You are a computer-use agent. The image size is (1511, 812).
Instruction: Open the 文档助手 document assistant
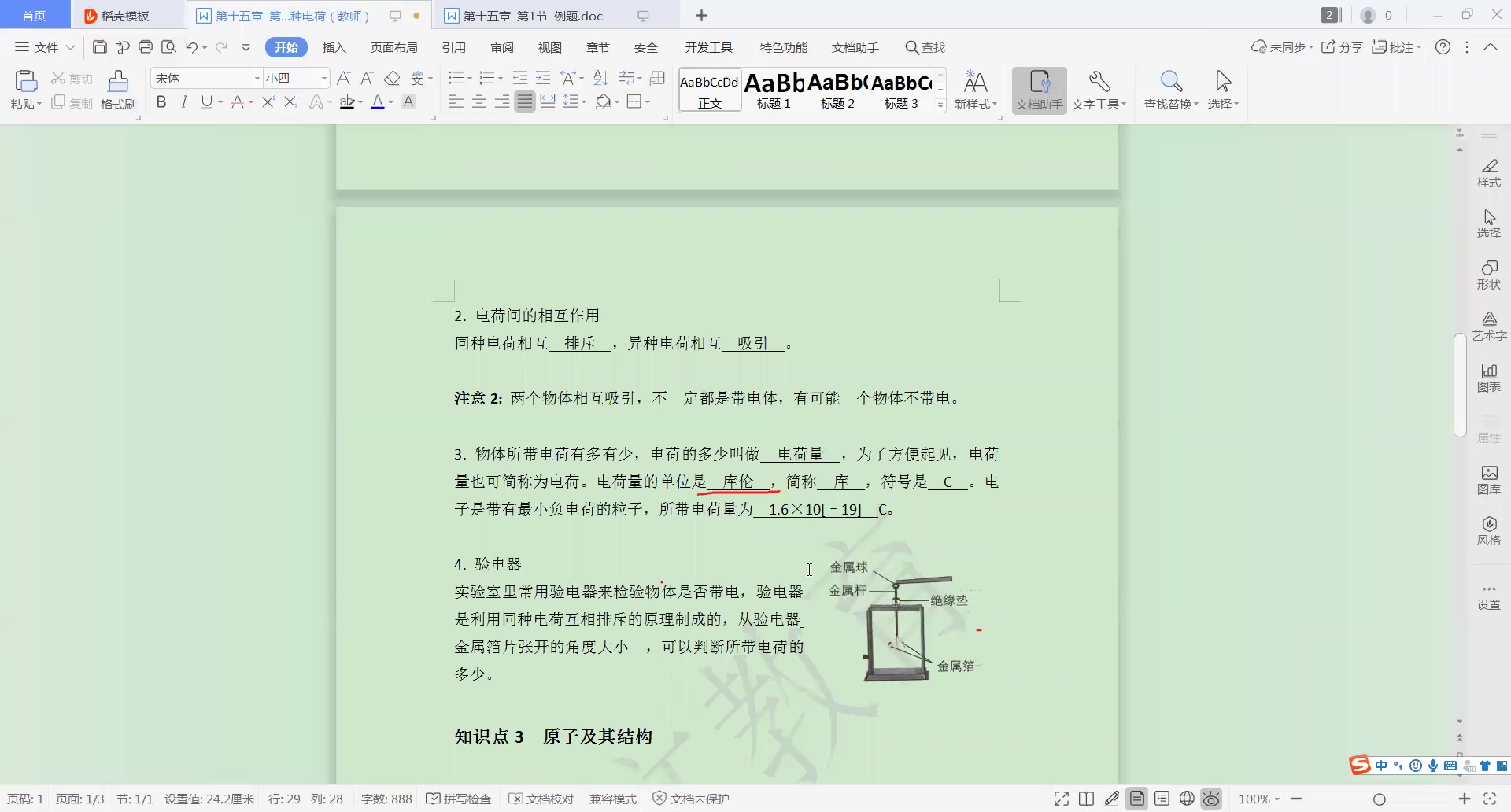pyautogui.click(x=1039, y=90)
